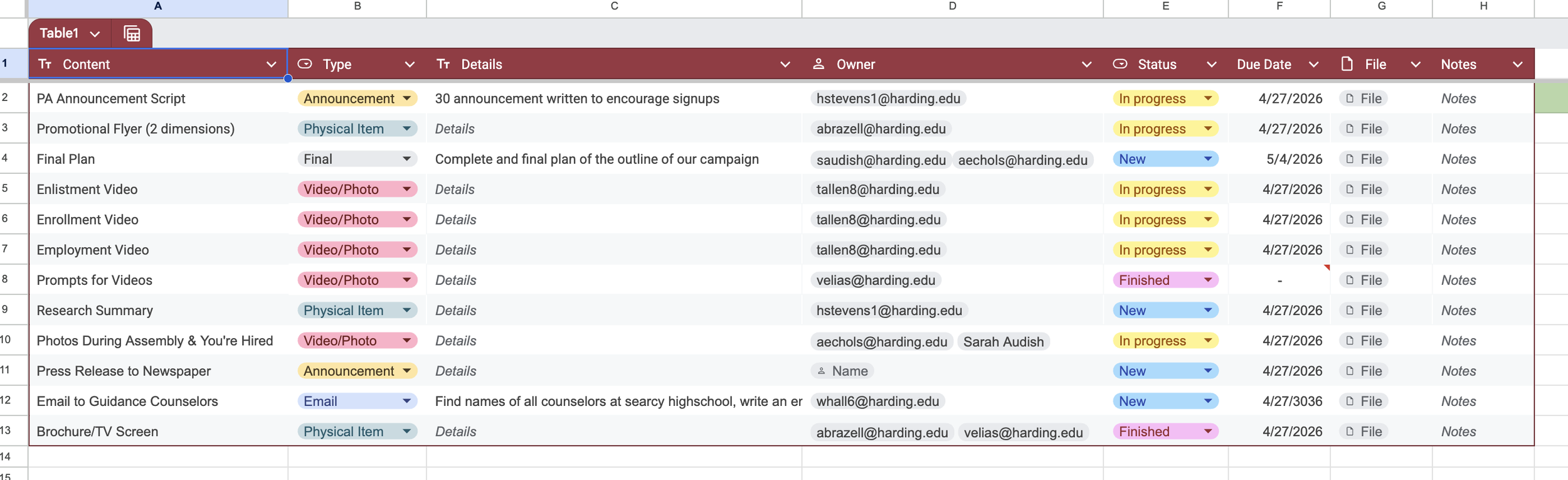
Task: Click File chip in Final Plan row
Action: pyautogui.click(x=1363, y=159)
